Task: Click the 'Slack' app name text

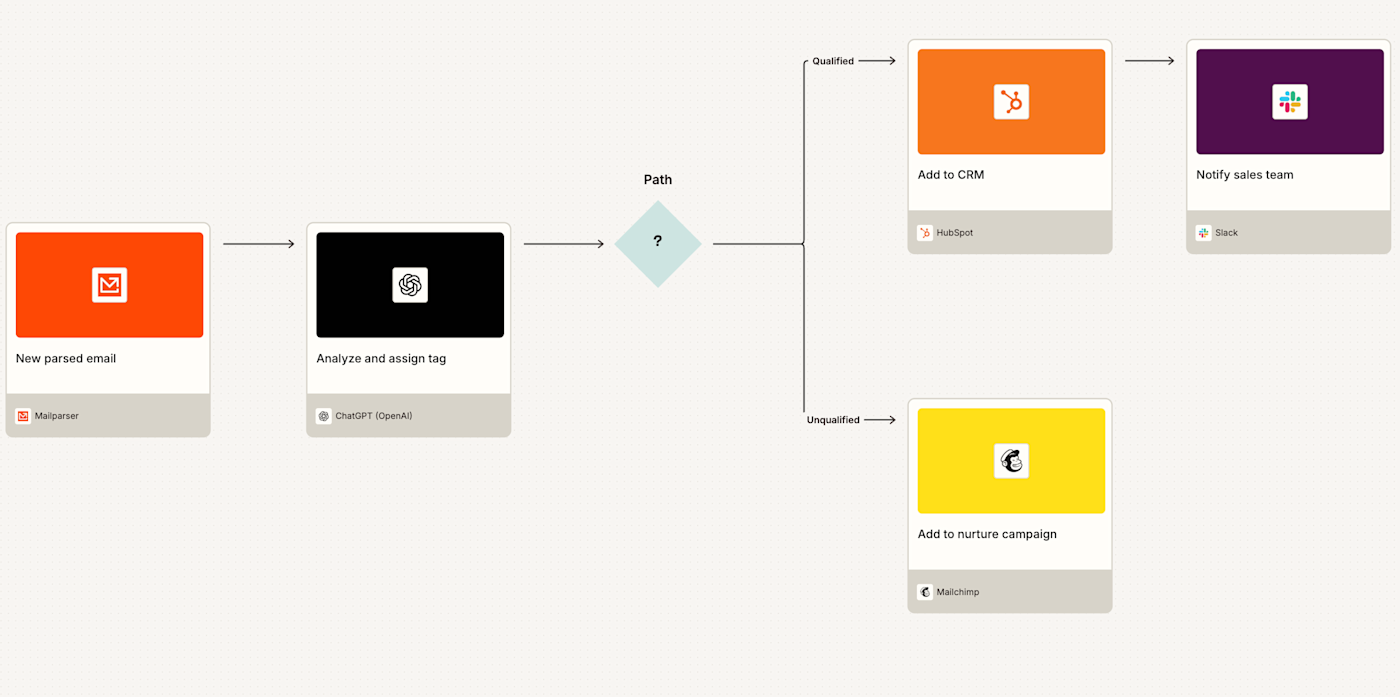Action: [x=1227, y=233]
